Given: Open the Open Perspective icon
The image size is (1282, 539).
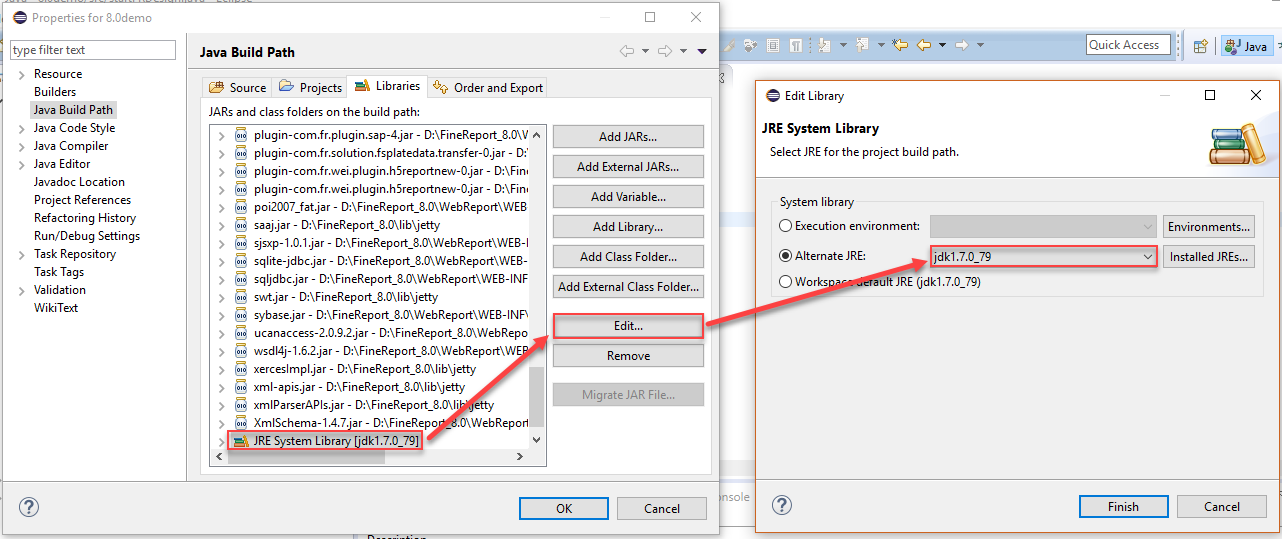Looking at the screenshot, I should coord(1201,46).
